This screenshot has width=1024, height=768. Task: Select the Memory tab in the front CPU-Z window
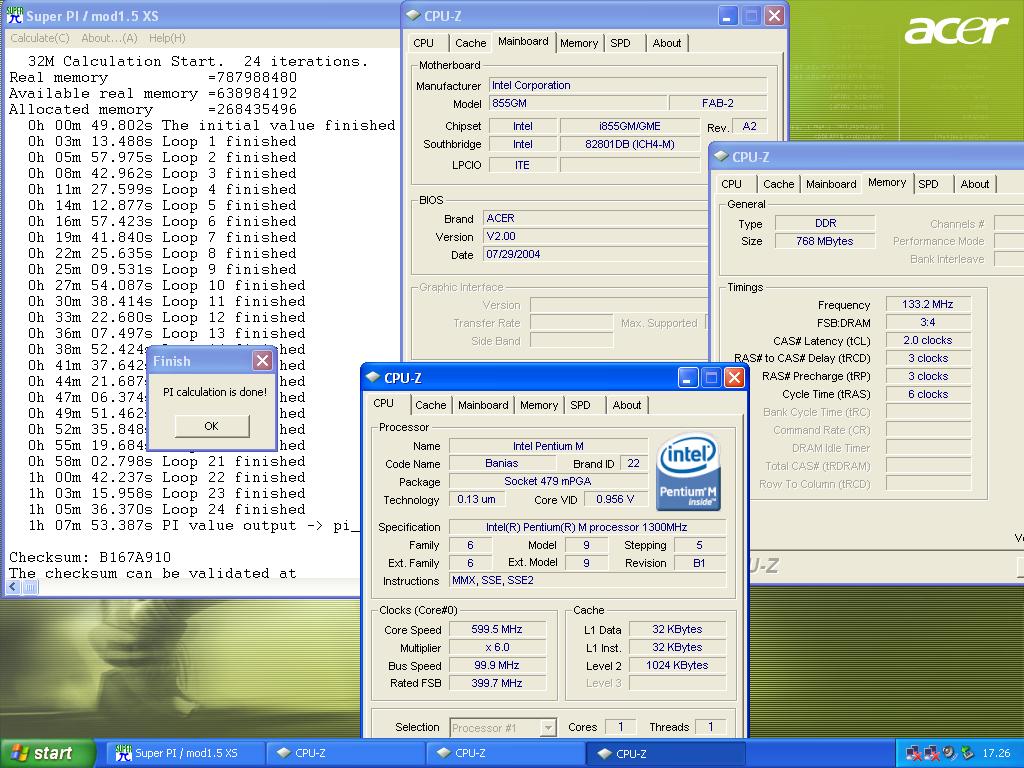539,405
